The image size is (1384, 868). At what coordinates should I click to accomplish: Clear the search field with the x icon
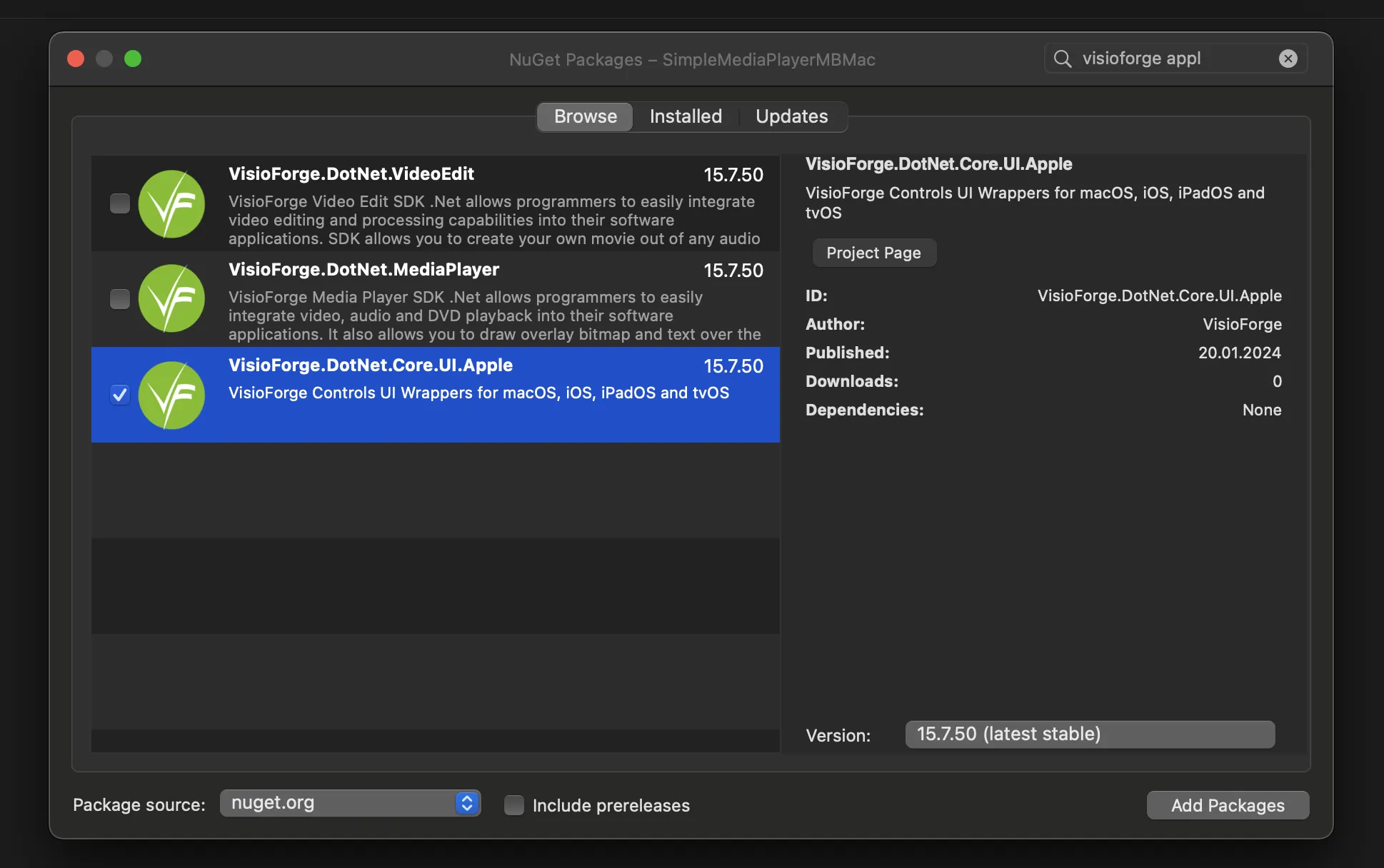pyautogui.click(x=1288, y=58)
